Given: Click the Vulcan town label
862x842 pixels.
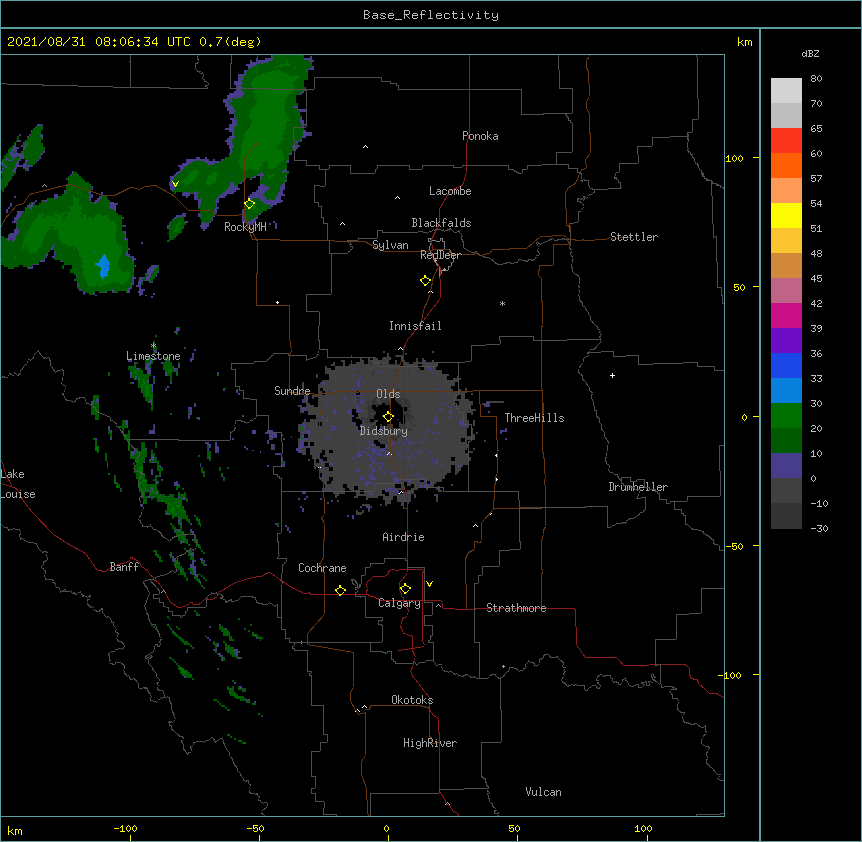Looking at the screenshot, I should coord(543,792).
